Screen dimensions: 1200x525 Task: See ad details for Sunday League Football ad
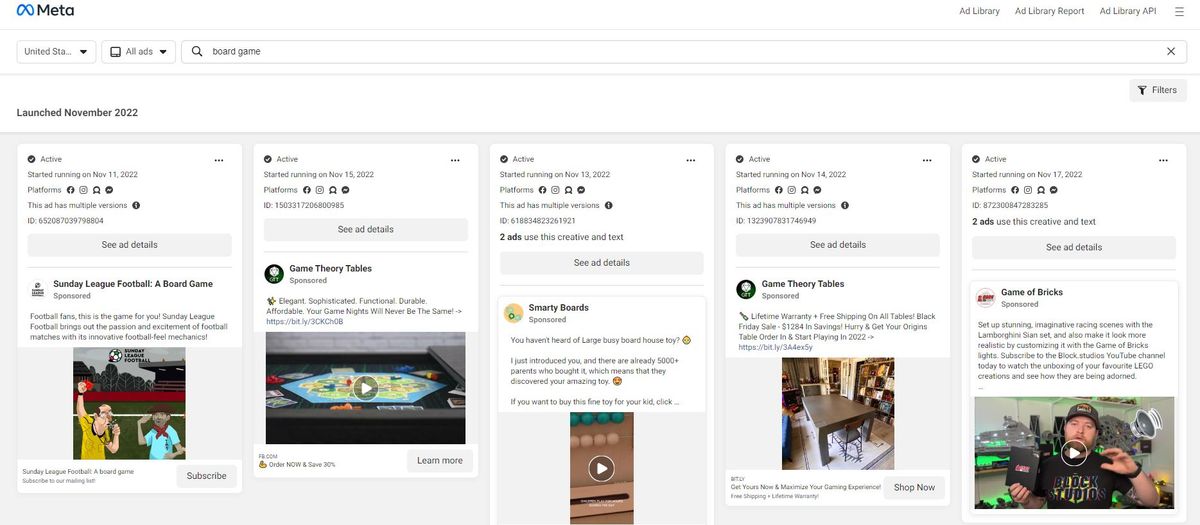[130, 245]
